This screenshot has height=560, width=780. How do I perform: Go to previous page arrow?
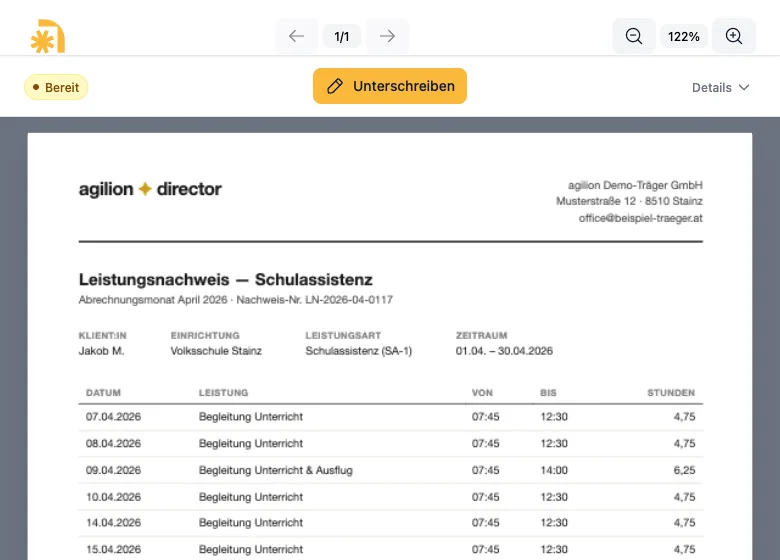point(296,36)
